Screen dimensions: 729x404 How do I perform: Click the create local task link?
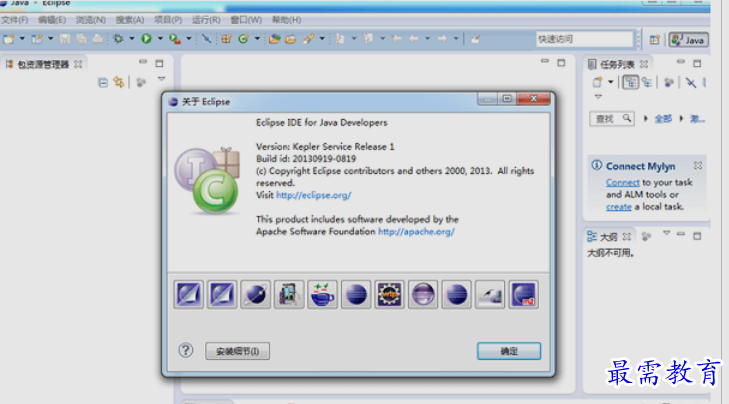coord(618,207)
